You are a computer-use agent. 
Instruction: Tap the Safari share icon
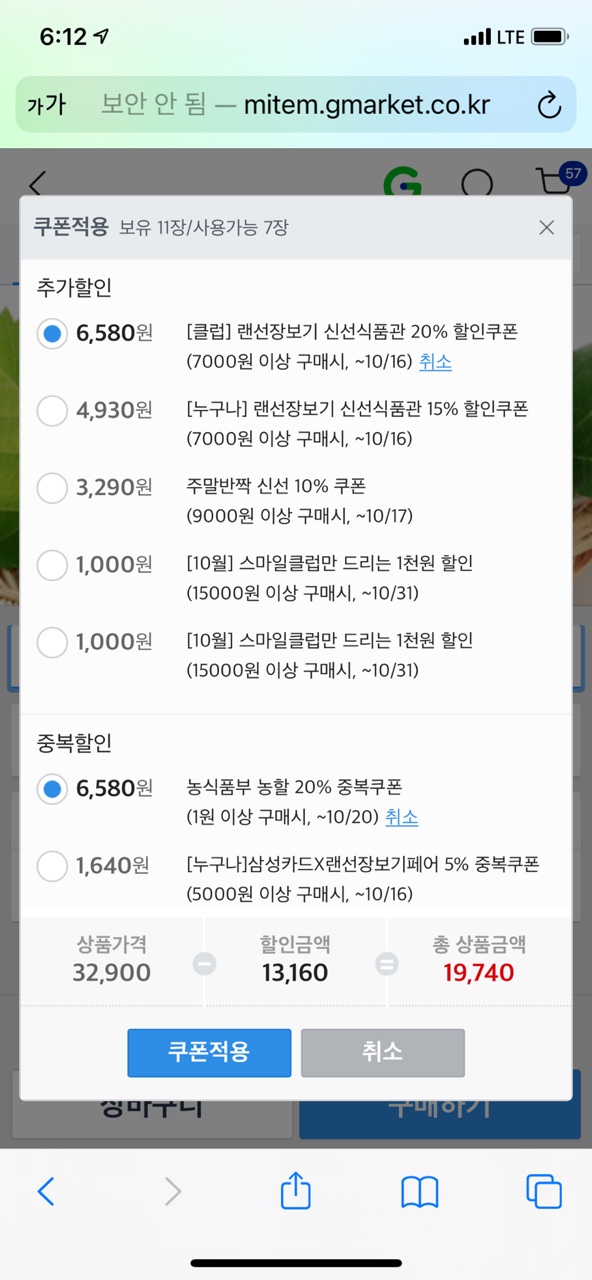(x=296, y=1190)
